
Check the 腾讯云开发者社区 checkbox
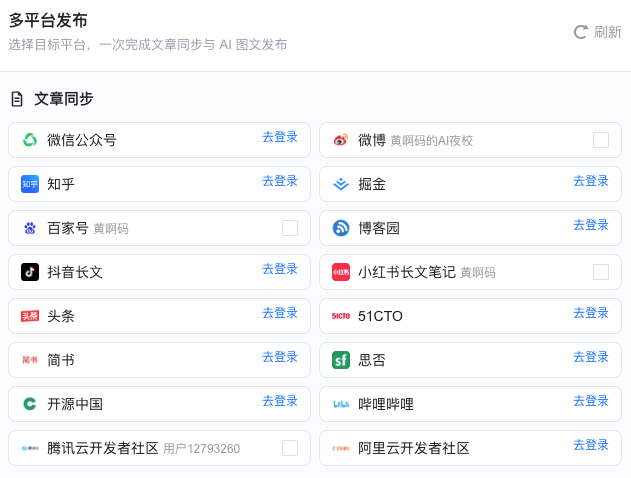290,448
